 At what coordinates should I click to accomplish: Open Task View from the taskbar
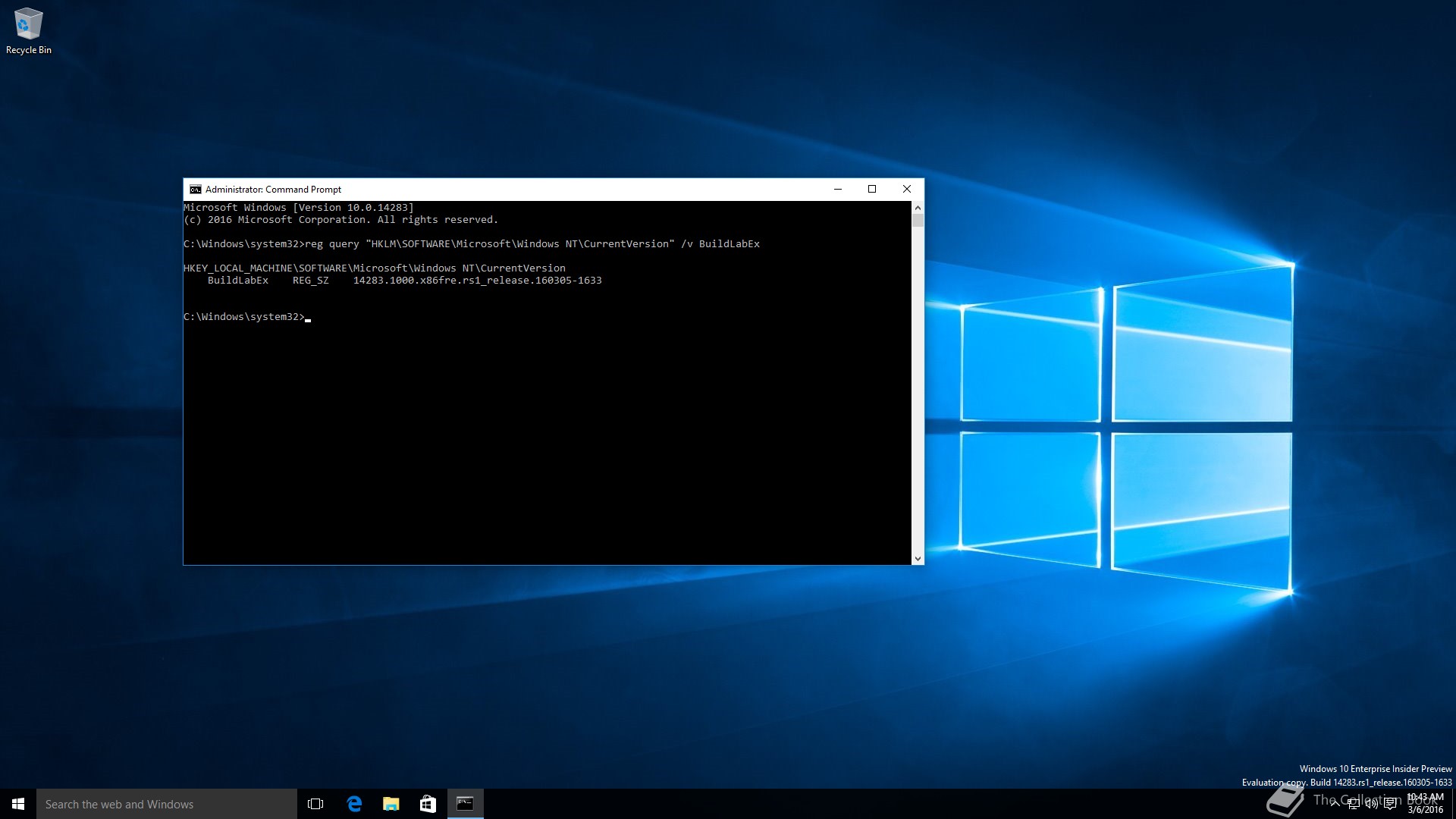pos(315,804)
